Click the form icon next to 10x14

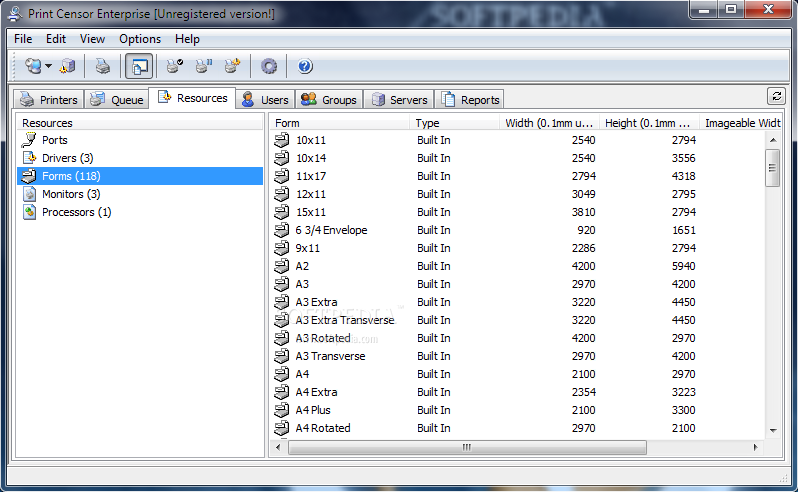(282, 158)
